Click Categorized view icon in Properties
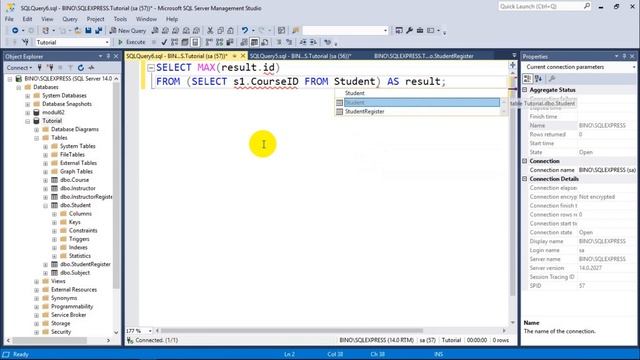Image resolution: width=640 pixels, height=360 pixels. (x=527, y=78)
